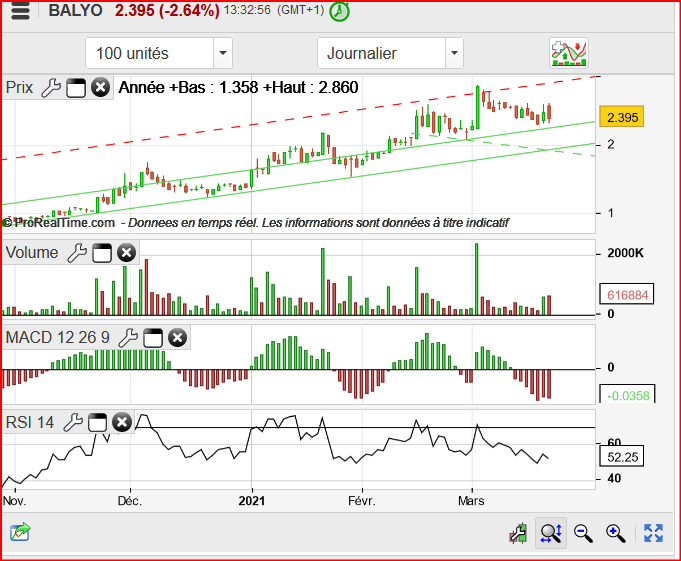
Task: Maximize the Volume panel window icon
Action: click(x=102, y=253)
